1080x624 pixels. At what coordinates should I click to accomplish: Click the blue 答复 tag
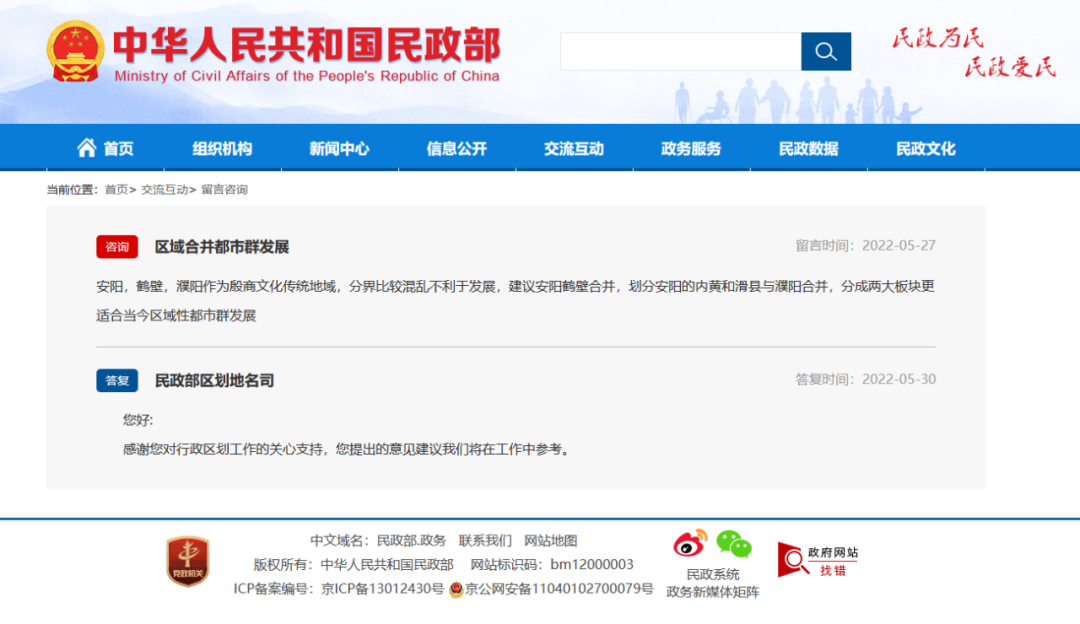[117, 380]
